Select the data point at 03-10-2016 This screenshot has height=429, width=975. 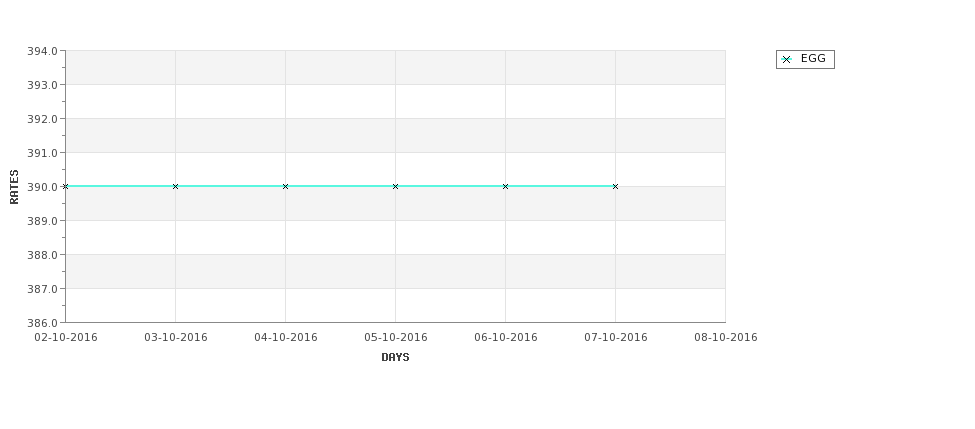pos(175,187)
